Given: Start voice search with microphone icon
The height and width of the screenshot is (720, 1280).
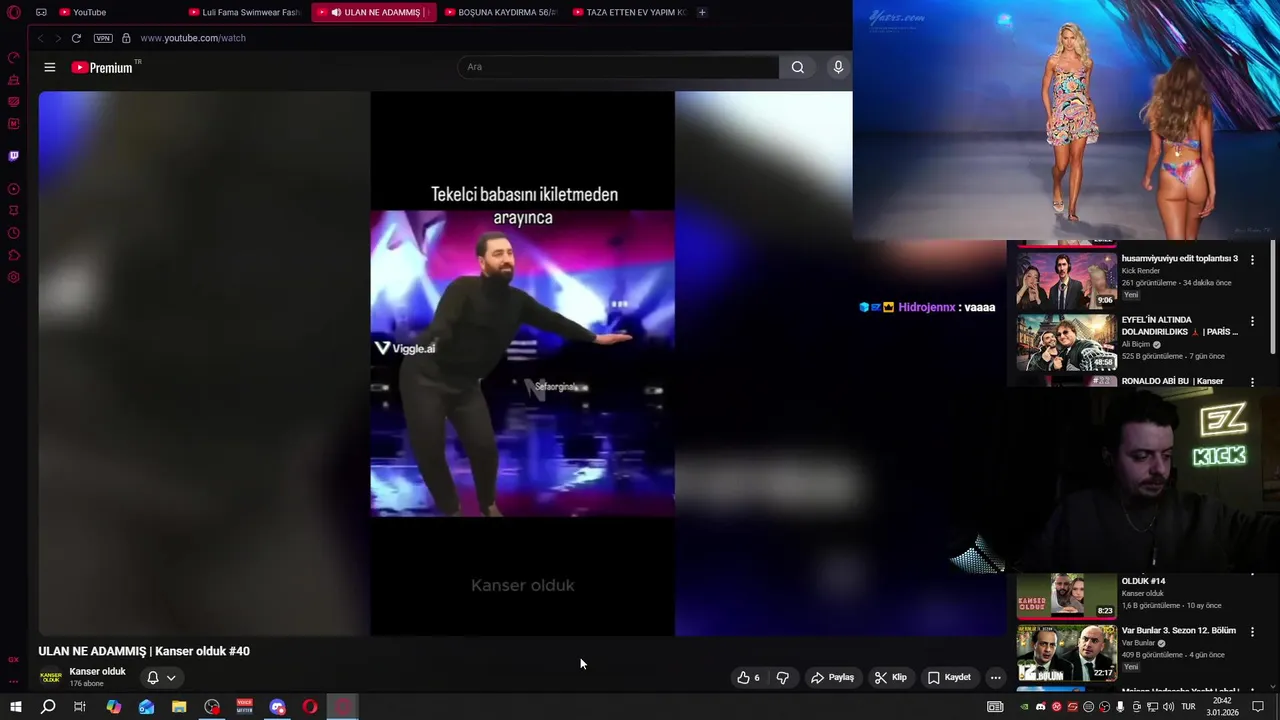Looking at the screenshot, I should tap(838, 67).
